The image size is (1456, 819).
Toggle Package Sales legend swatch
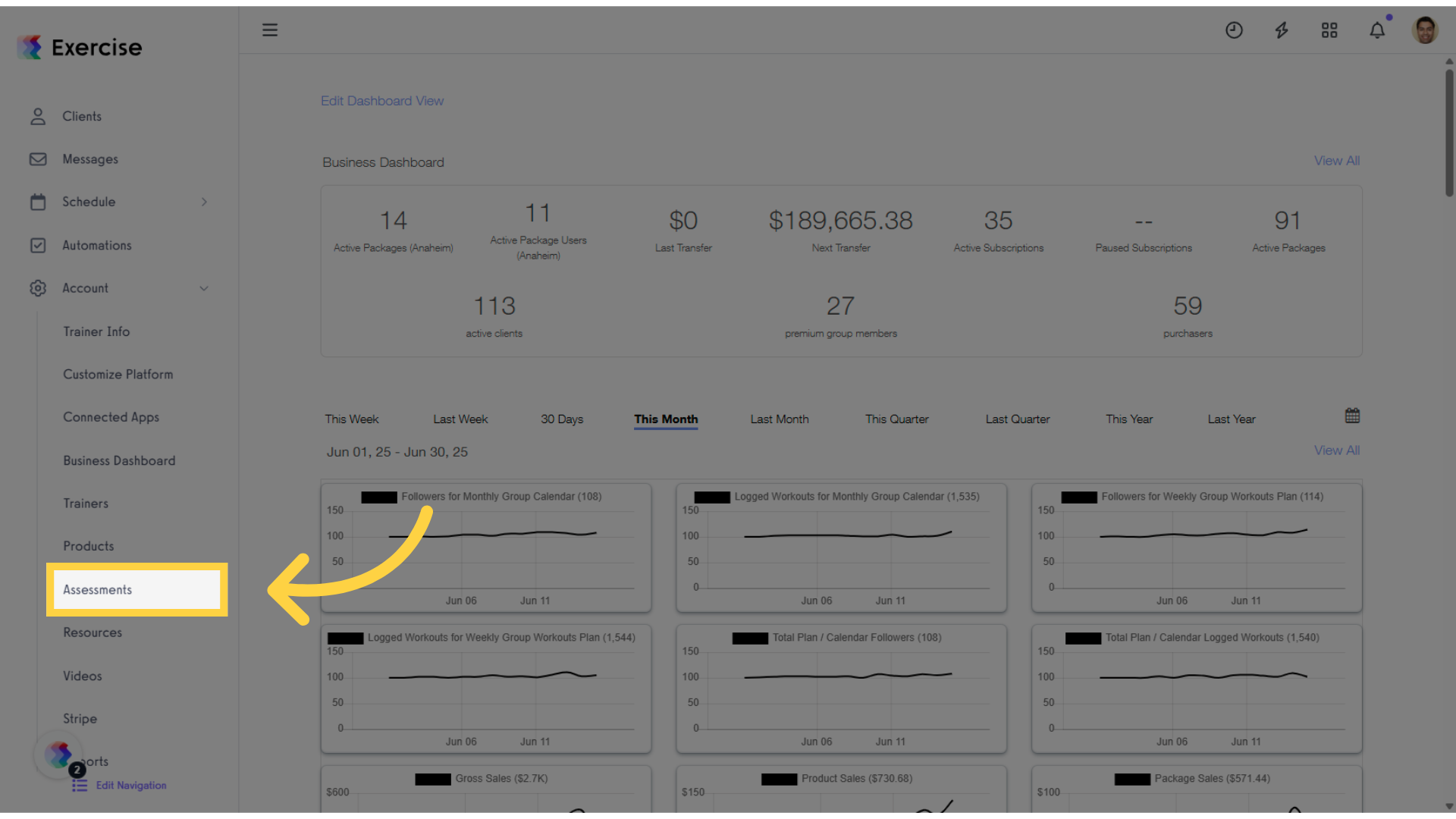pos(1133,780)
